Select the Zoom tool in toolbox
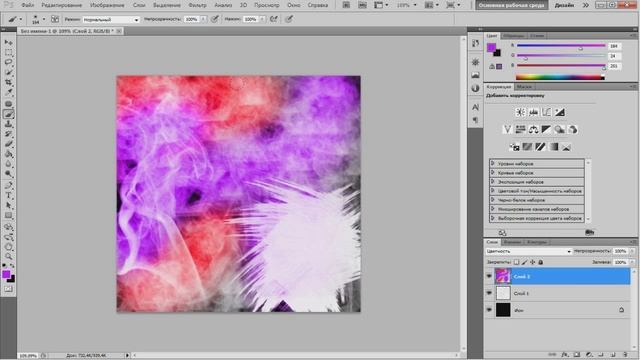This screenshot has width=640, height=360. pos(8,257)
